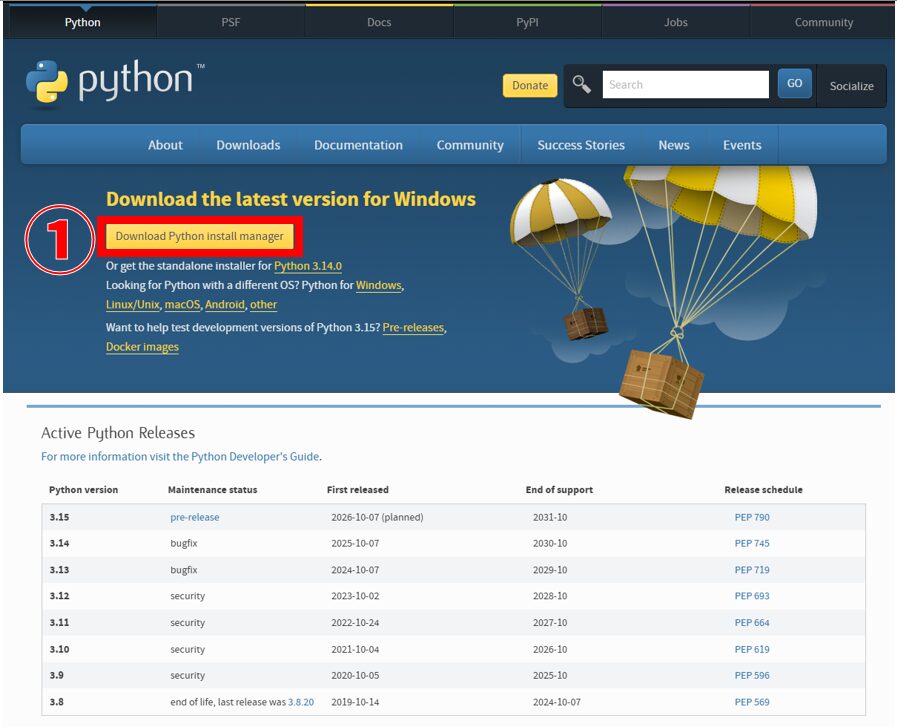Open the Linux/Unix downloads link

pos(131,304)
